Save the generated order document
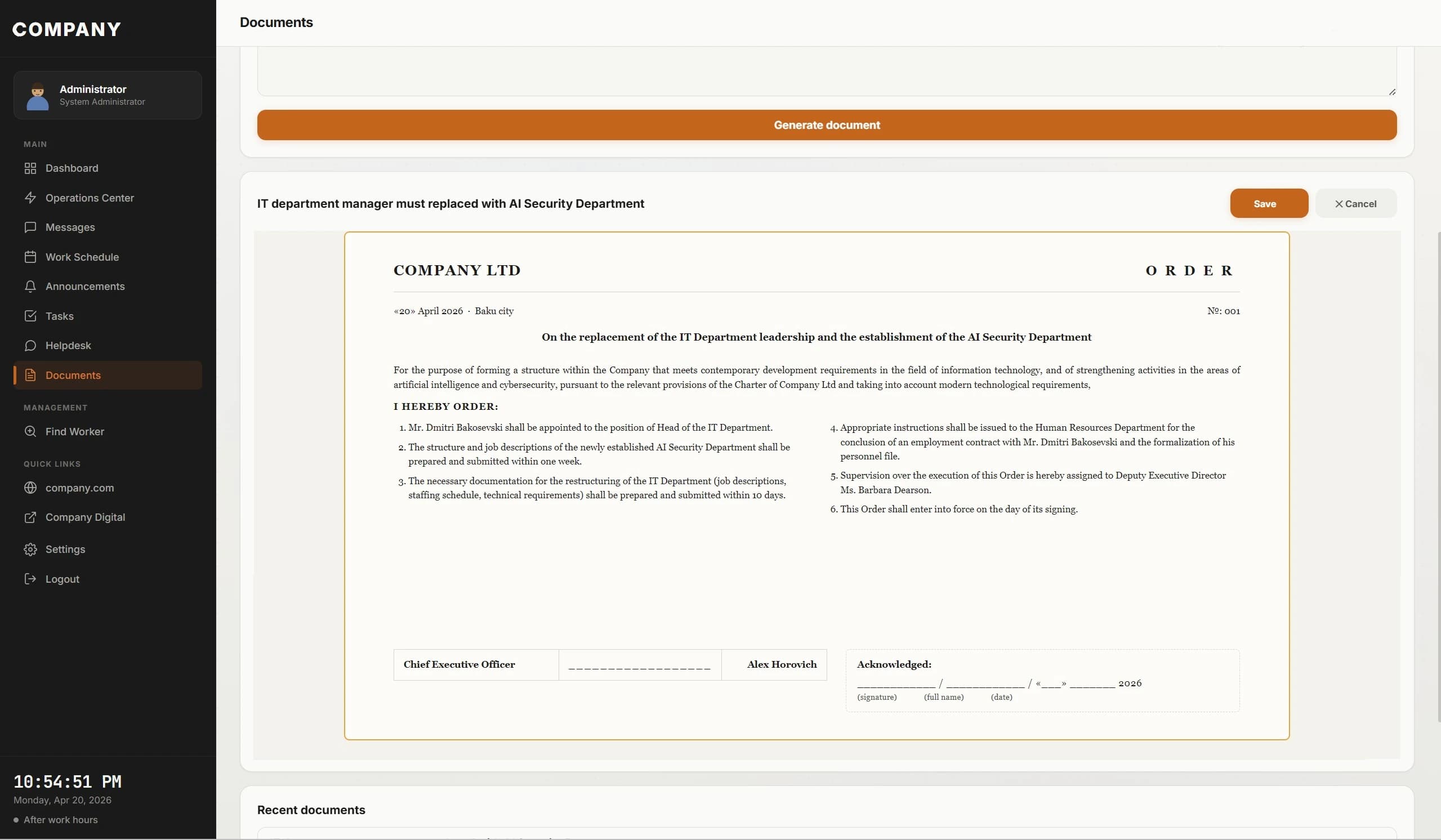This screenshot has width=1441, height=840. (1269, 204)
